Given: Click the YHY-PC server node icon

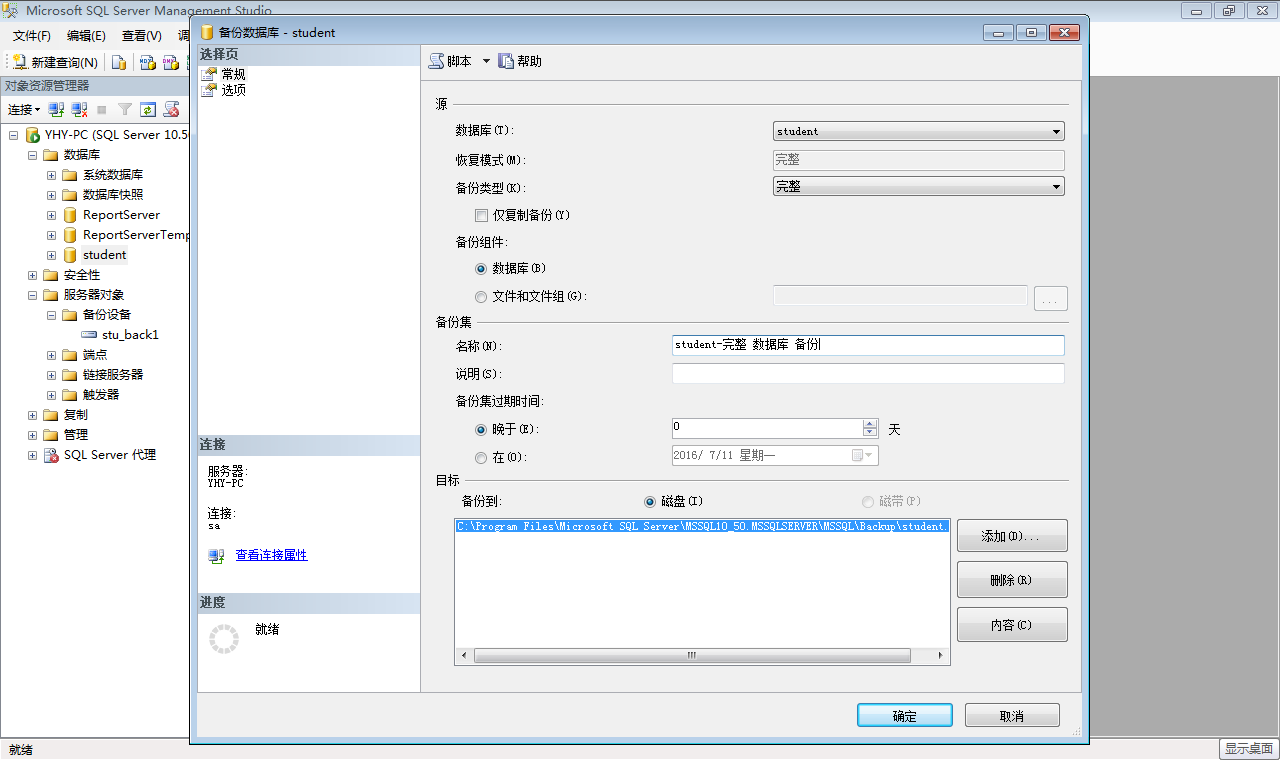Looking at the screenshot, I should [33, 135].
